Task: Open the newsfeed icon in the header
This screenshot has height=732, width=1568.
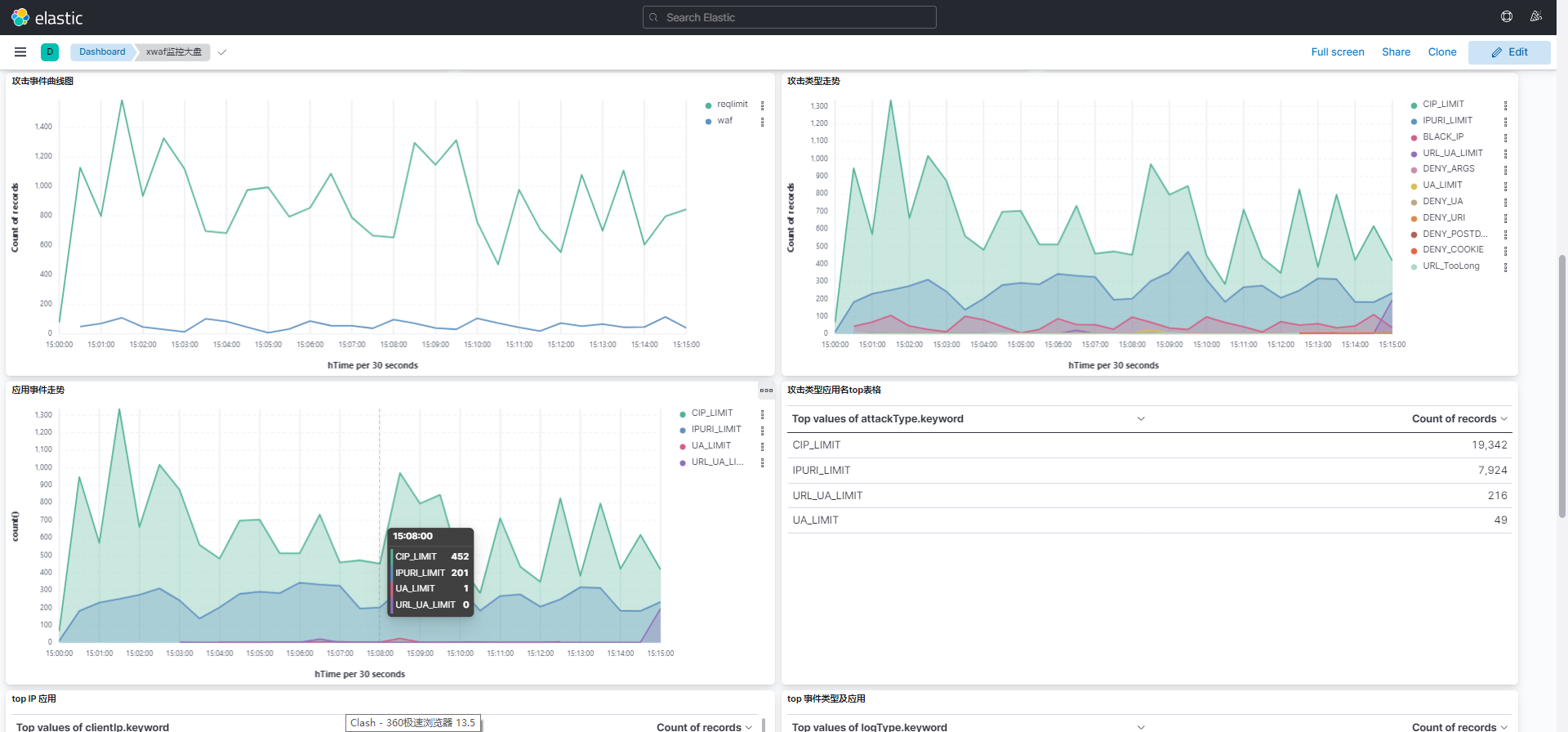Action: pyautogui.click(x=1536, y=16)
